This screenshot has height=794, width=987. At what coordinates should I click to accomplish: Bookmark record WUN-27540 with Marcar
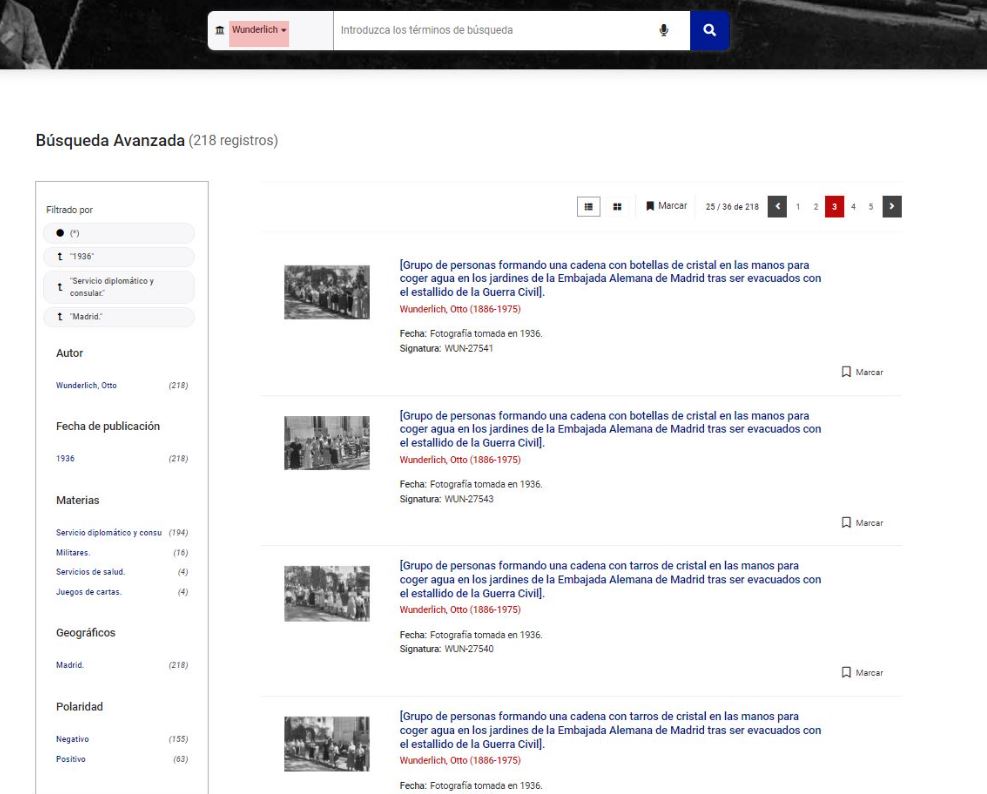pos(862,672)
